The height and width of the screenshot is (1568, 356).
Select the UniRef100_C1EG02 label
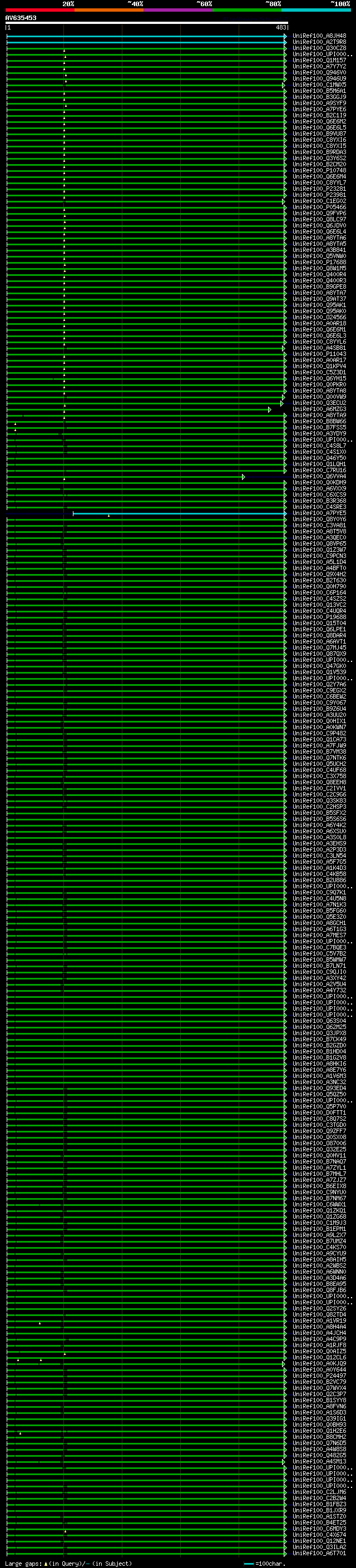(319, 201)
